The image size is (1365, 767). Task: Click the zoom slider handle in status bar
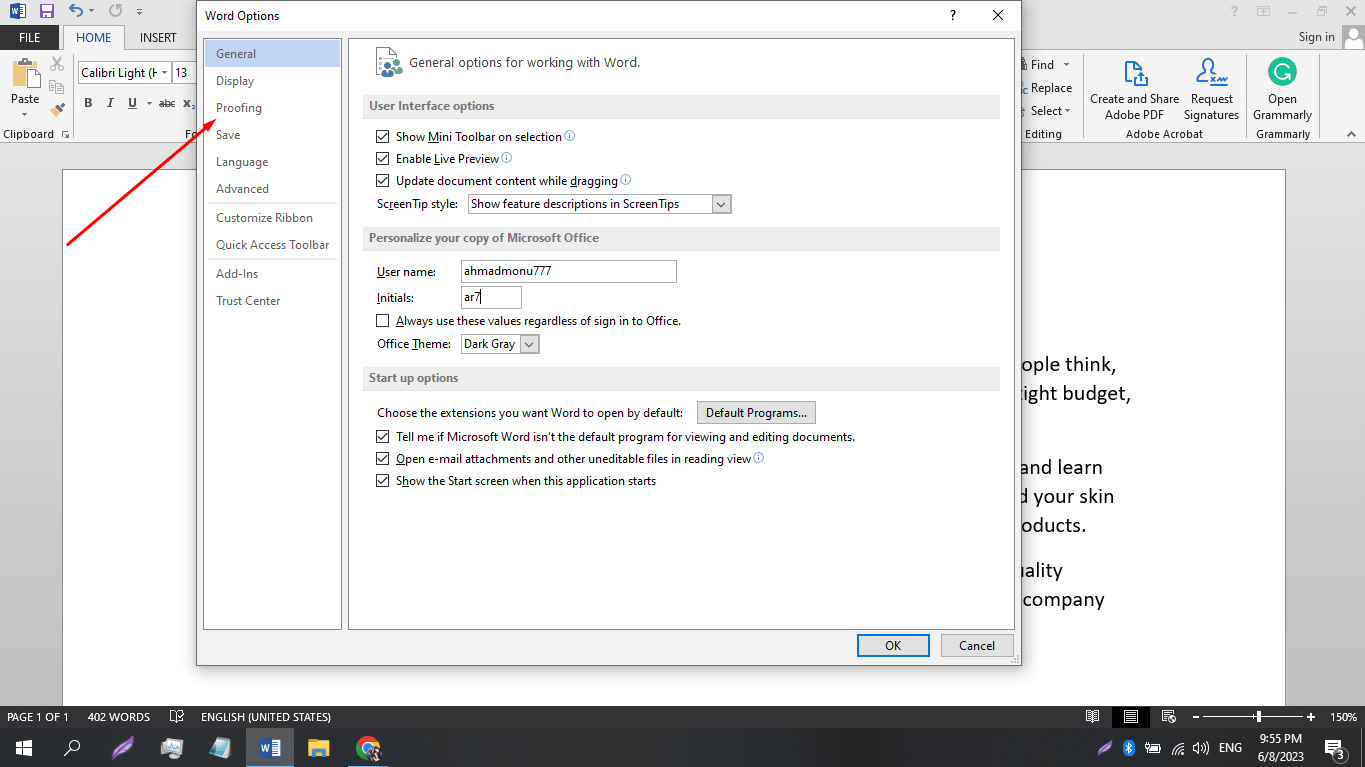(x=1258, y=717)
